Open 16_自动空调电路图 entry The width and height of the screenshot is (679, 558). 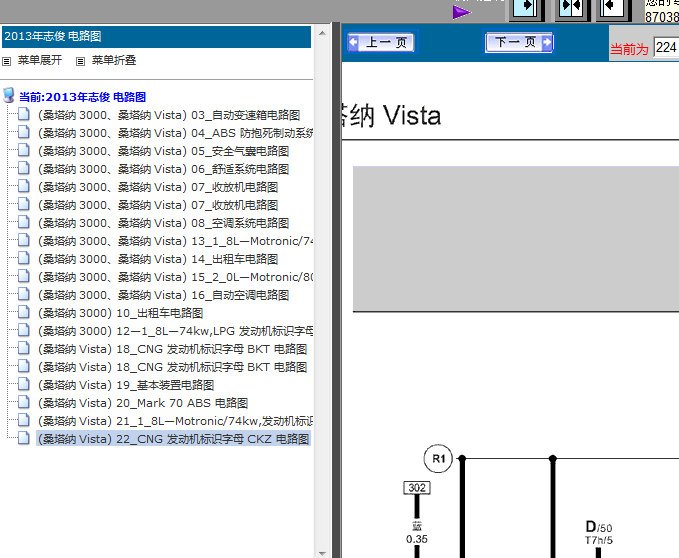coord(163,295)
